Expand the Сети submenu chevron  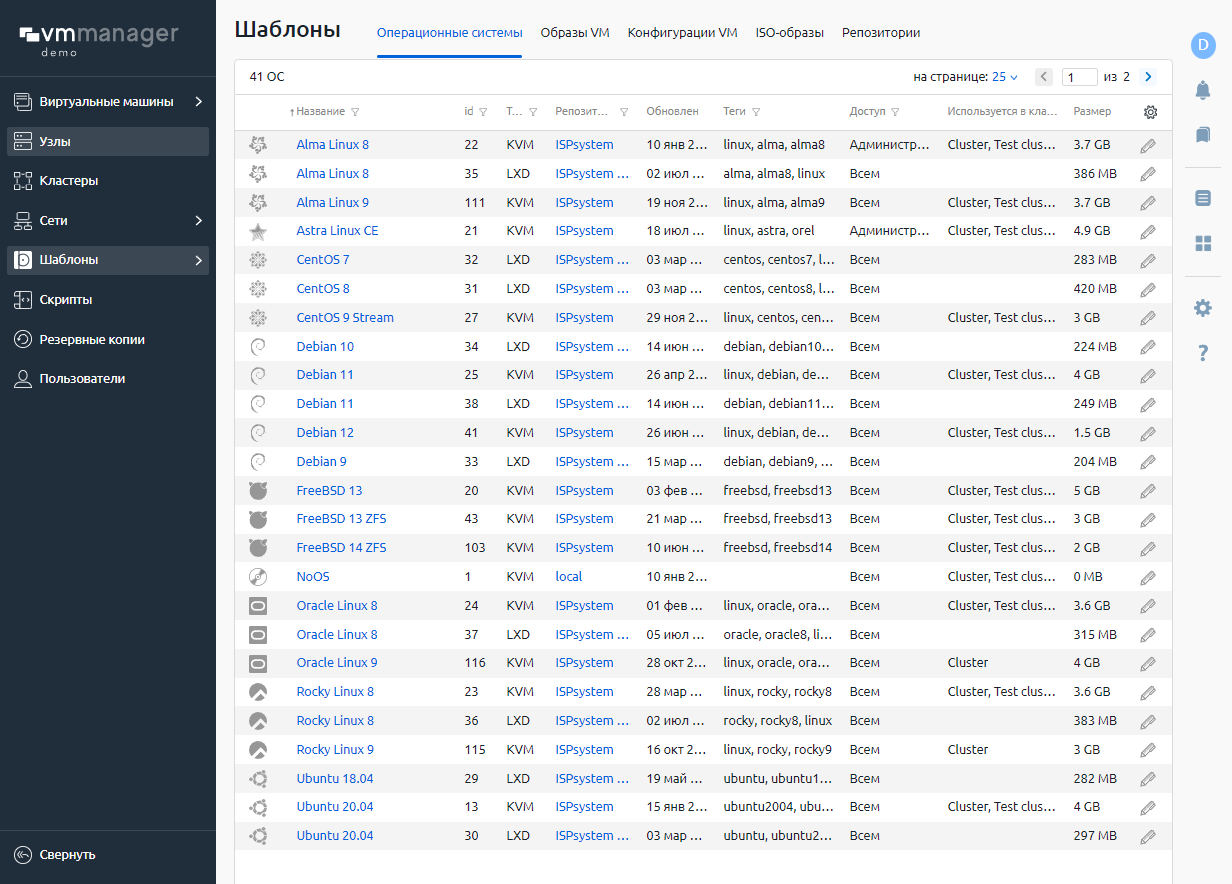pyautogui.click(x=198, y=220)
